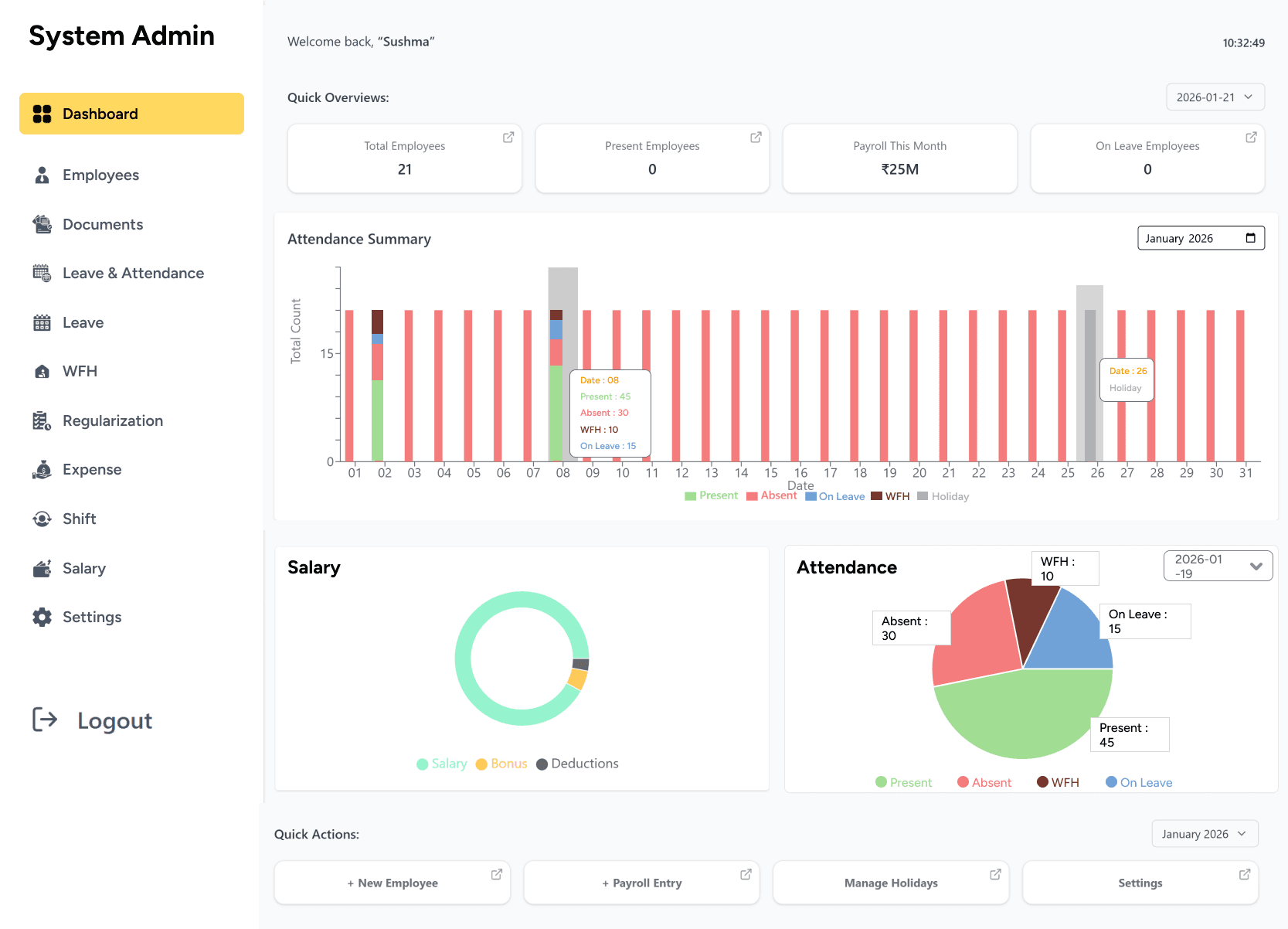The width and height of the screenshot is (1288, 929).
Task: Click the Shift headset icon
Action: tap(42, 519)
